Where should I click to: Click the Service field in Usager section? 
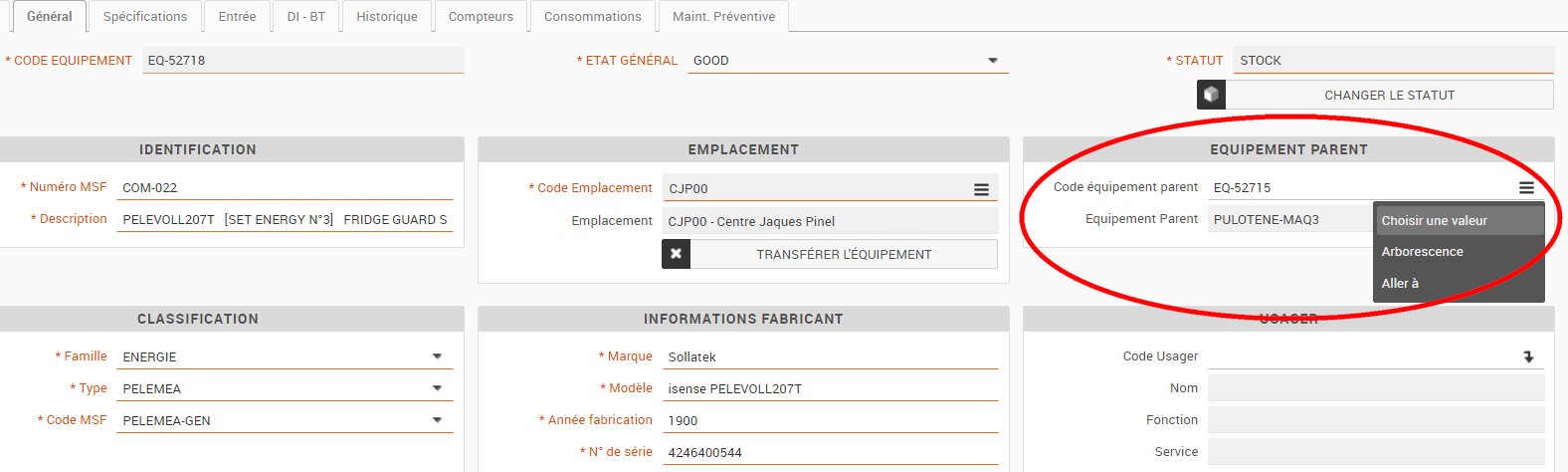point(1376,452)
